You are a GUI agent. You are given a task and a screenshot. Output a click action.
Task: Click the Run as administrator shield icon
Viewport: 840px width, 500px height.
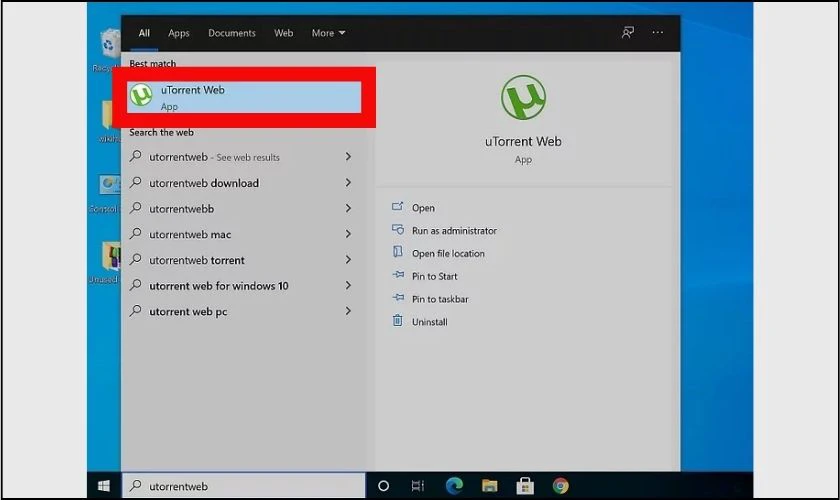[x=398, y=230]
